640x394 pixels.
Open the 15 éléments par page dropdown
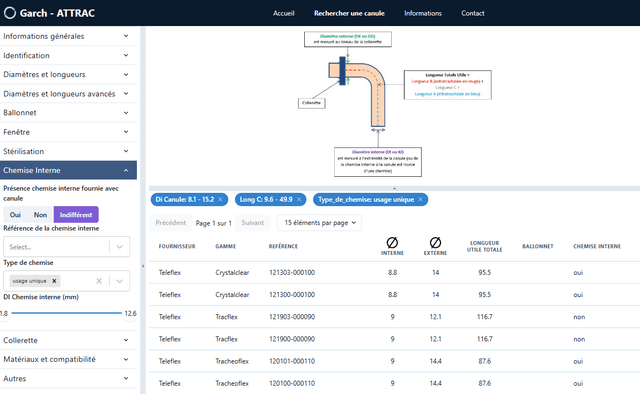click(319, 223)
